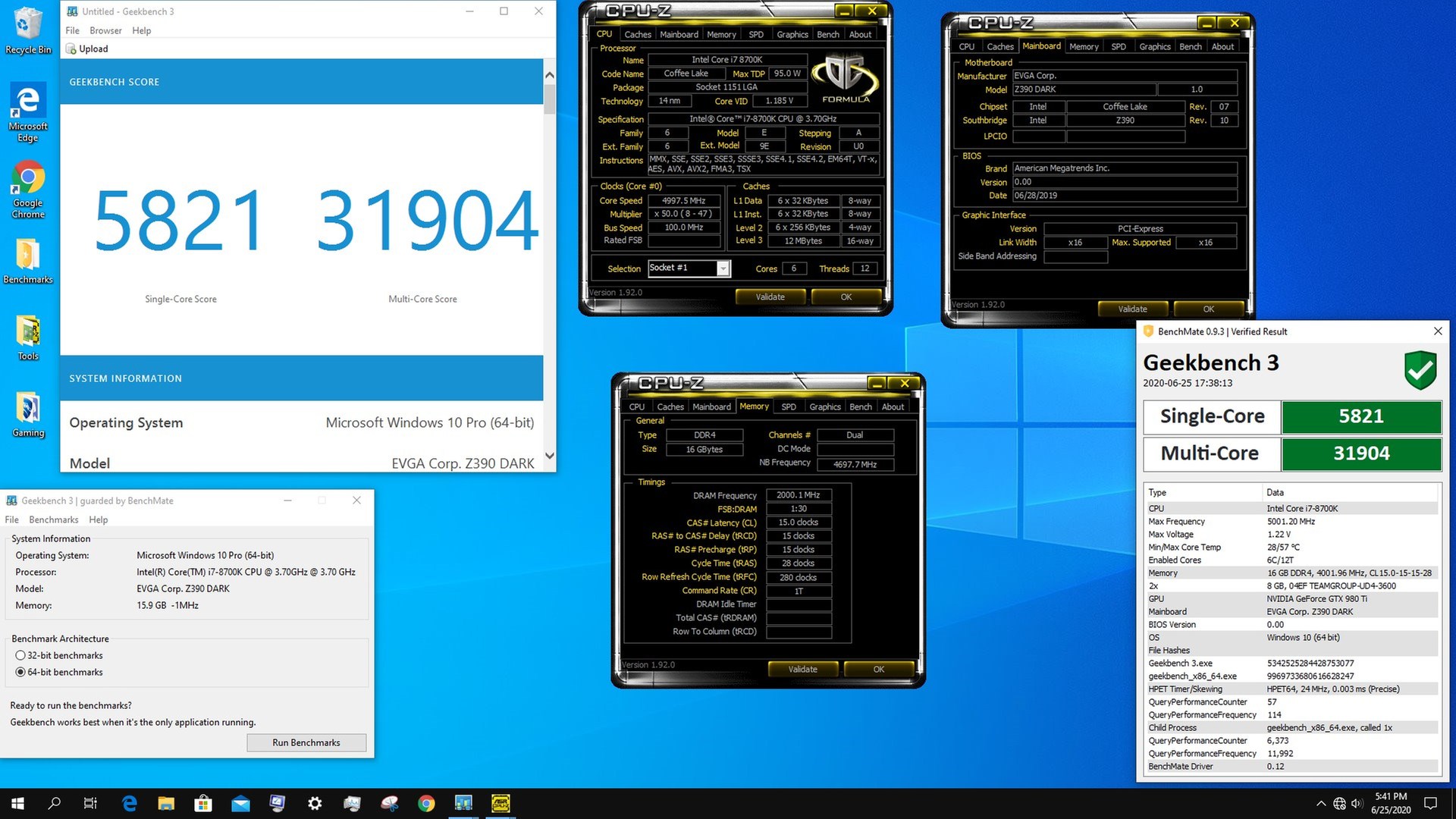Click Validate in CPU-Z CPU window
The width and height of the screenshot is (1456, 819).
click(x=770, y=297)
